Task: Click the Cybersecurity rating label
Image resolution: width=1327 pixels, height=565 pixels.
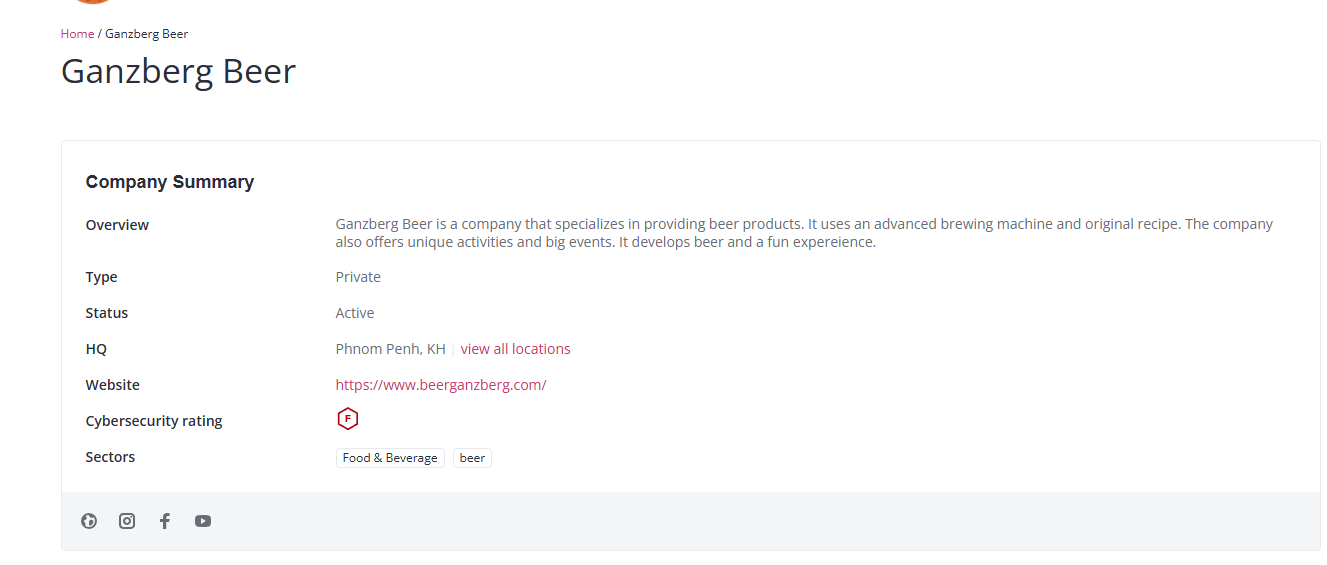Action: pos(154,421)
